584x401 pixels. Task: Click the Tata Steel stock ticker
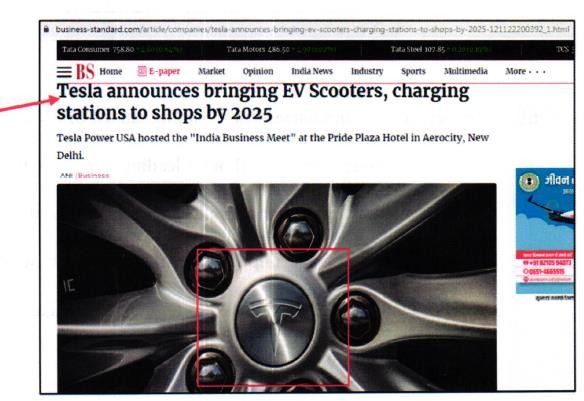[441, 50]
